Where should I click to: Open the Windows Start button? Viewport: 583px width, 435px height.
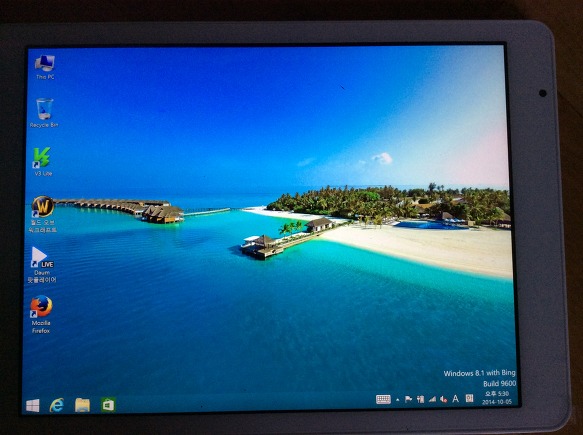pyautogui.click(x=33, y=405)
